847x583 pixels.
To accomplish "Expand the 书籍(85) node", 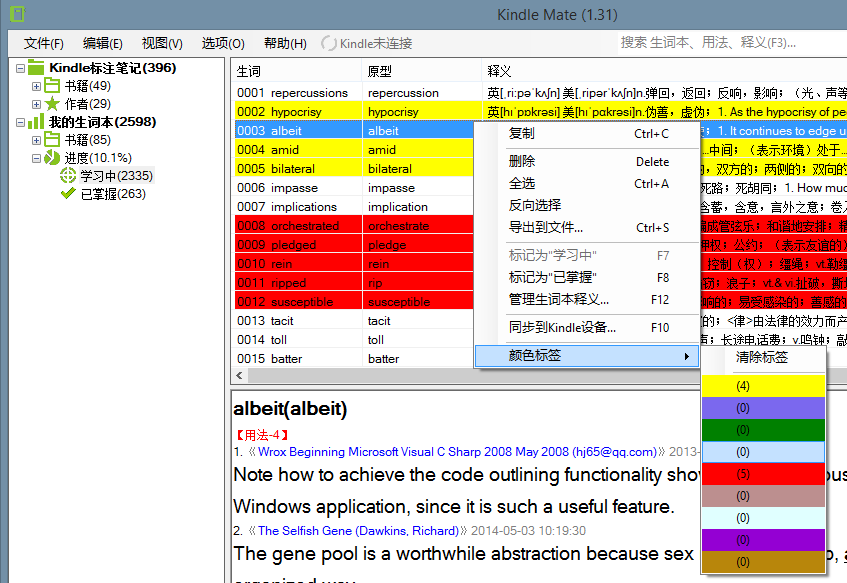I will (36, 140).
